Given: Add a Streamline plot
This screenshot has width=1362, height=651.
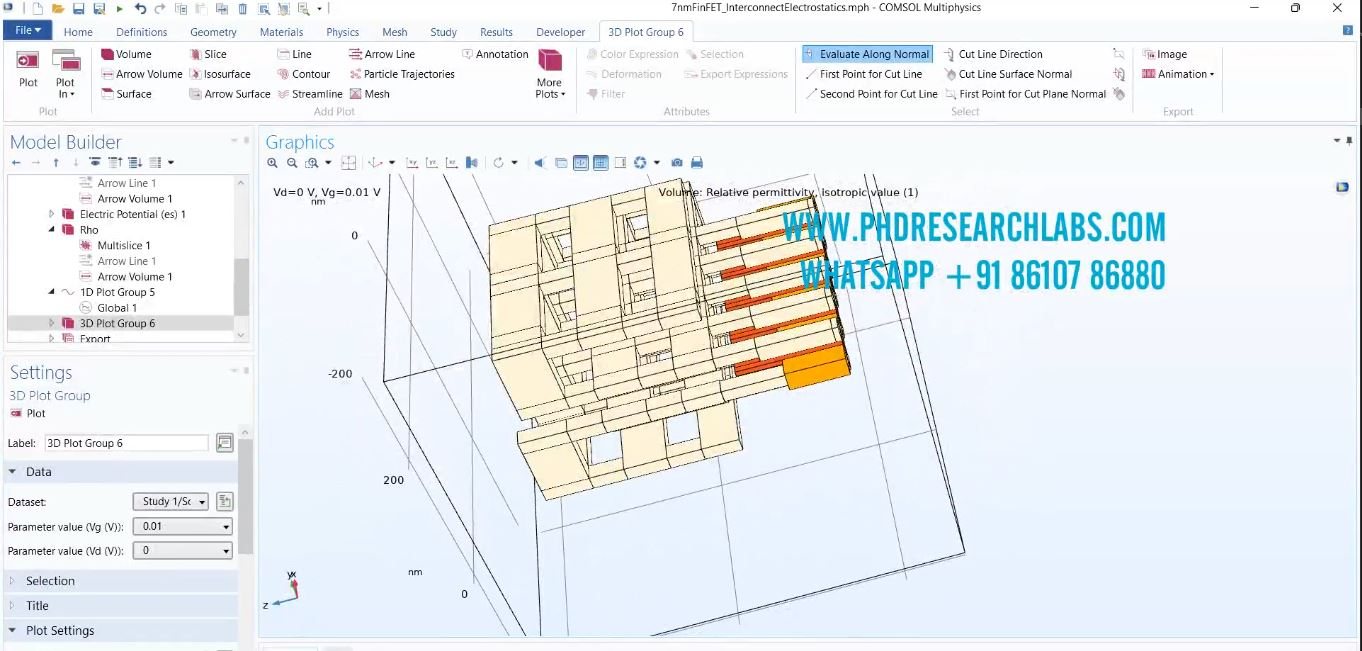Looking at the screenshot, I should tap(310, 94).
